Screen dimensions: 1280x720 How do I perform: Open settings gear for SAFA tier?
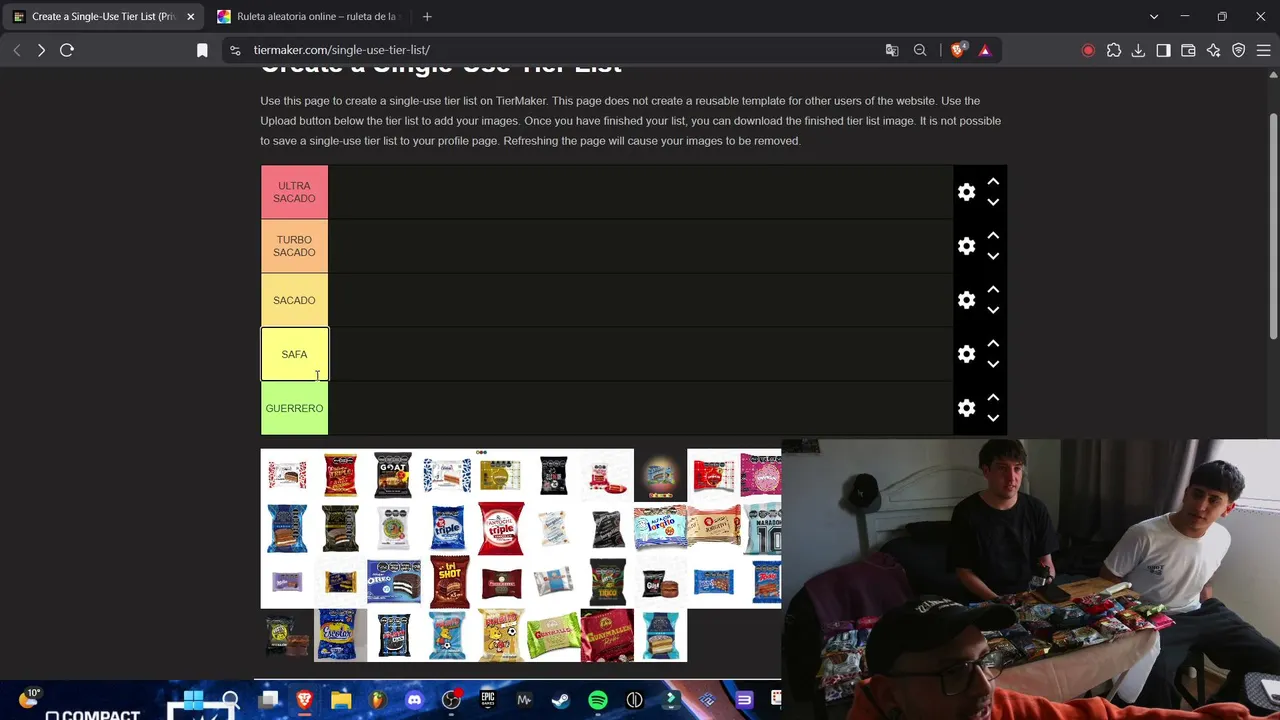coord(966,354)
